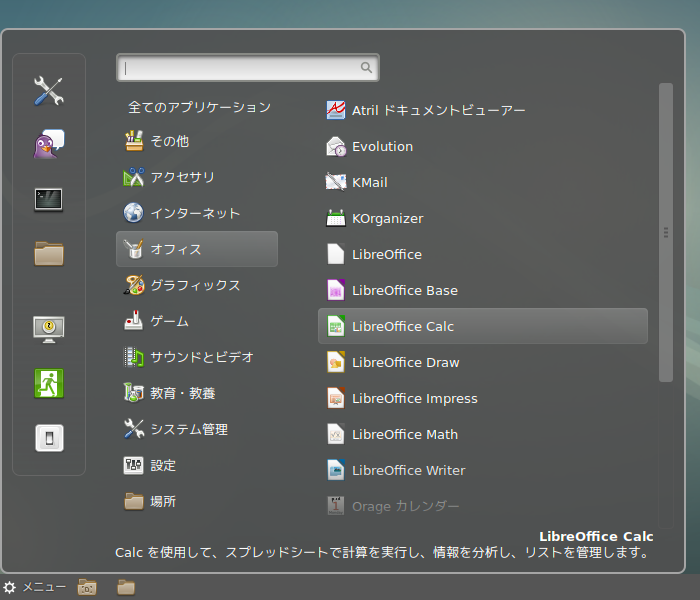This screenshot has width=700, height=600.
Task: Launch the plain LibreOffice icon
Action: [336, 254]
